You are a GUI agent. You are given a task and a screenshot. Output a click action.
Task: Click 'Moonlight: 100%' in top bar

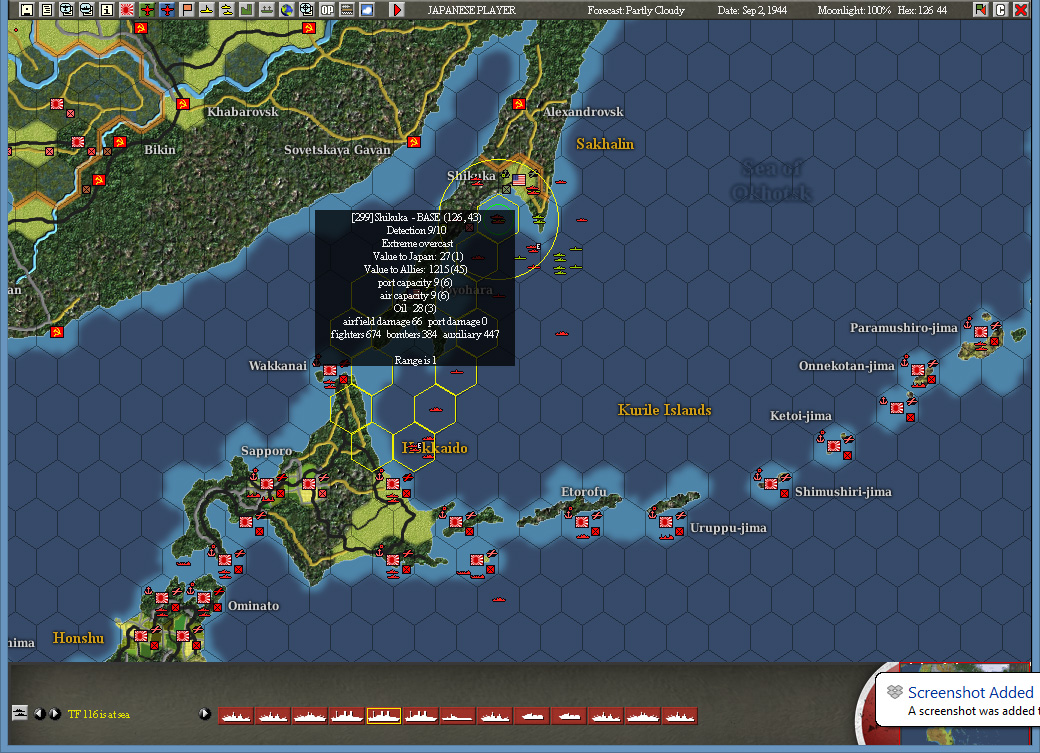pyautogui.click(x=854, y=10)
